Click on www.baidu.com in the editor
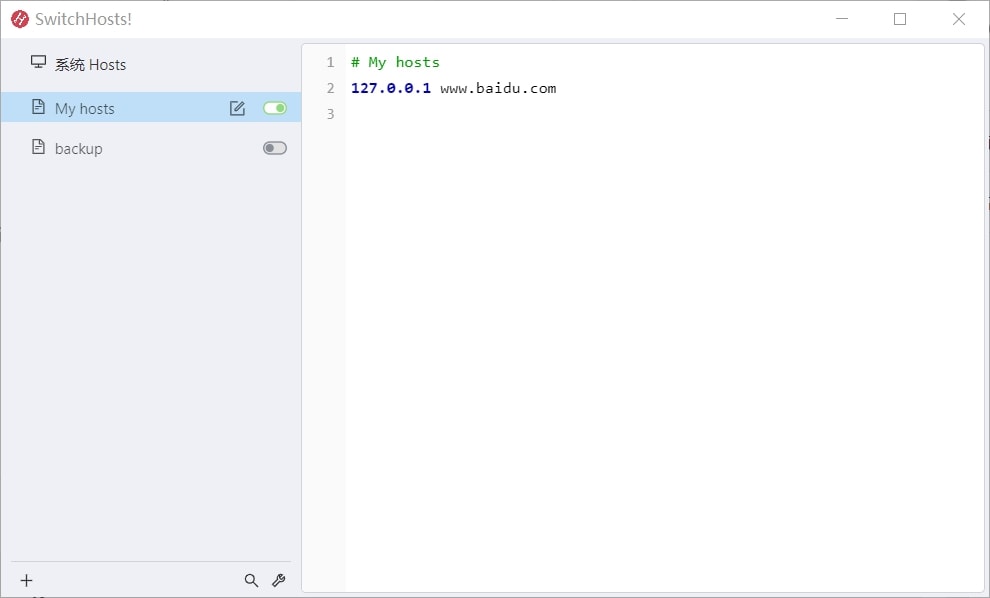Image resolution: width=990 pixels, height=598 pixels. (498, 88)
